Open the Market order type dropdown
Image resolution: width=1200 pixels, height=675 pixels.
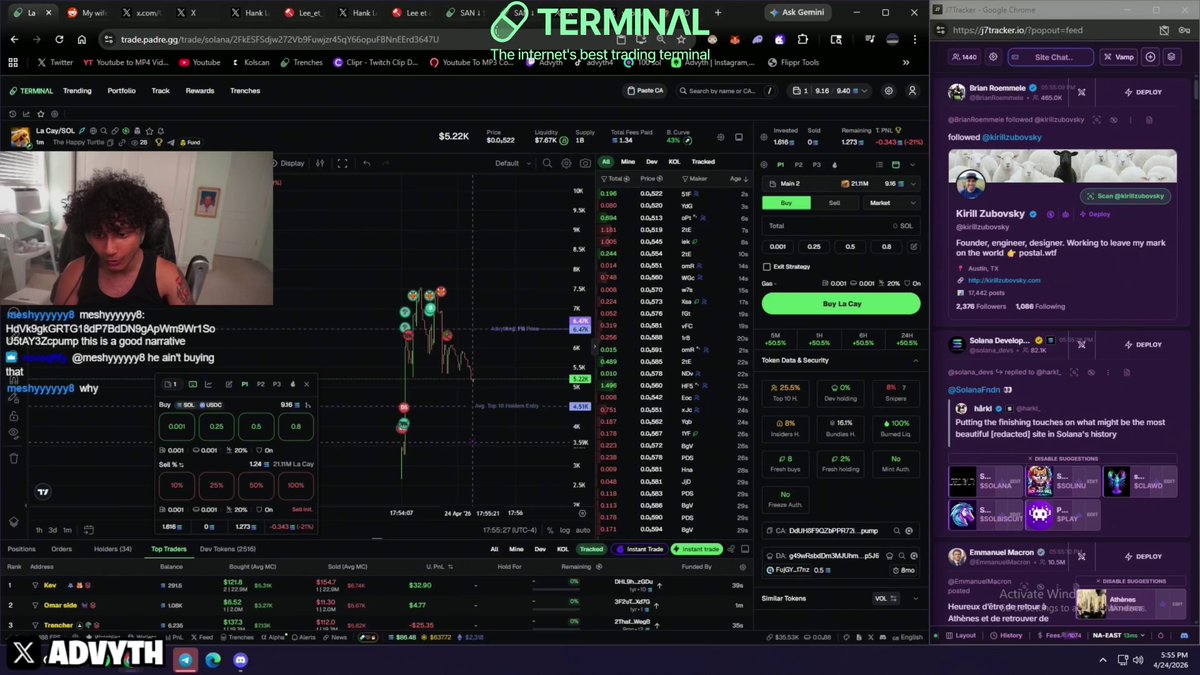pyautogui.click(x=891, y=202)
